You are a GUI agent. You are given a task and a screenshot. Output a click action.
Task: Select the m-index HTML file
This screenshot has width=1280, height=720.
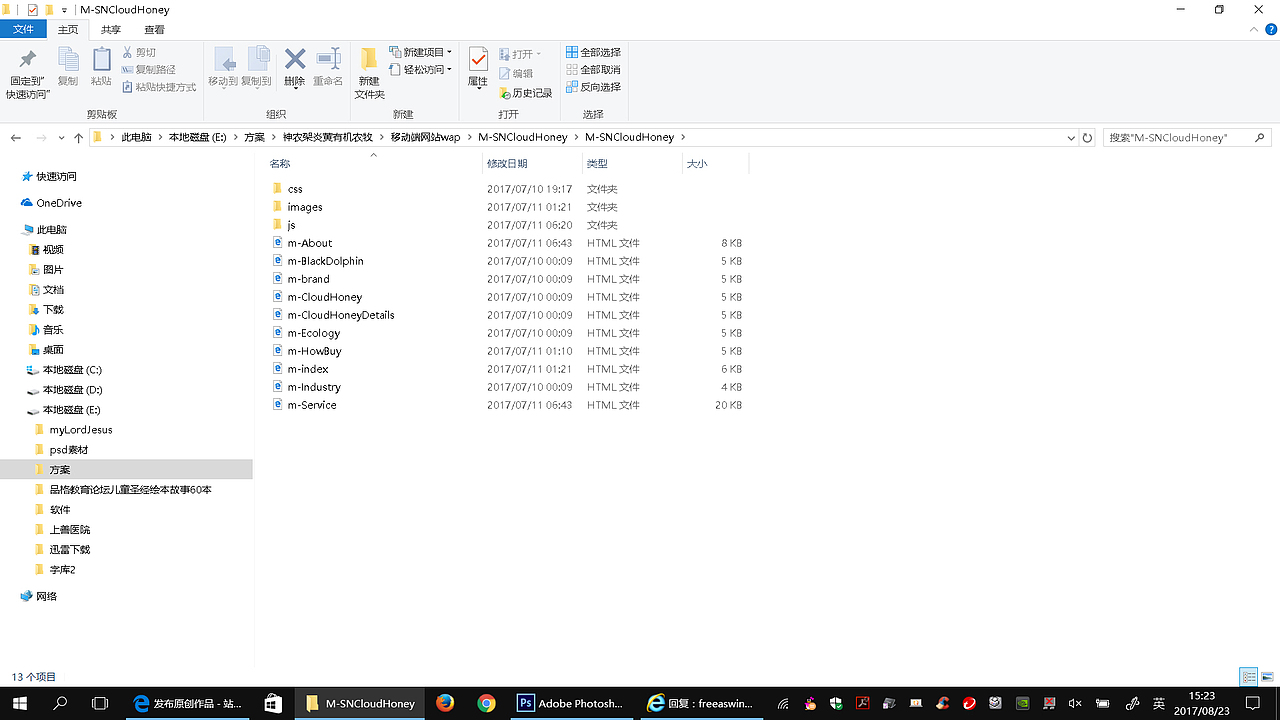tap(308, 369)
